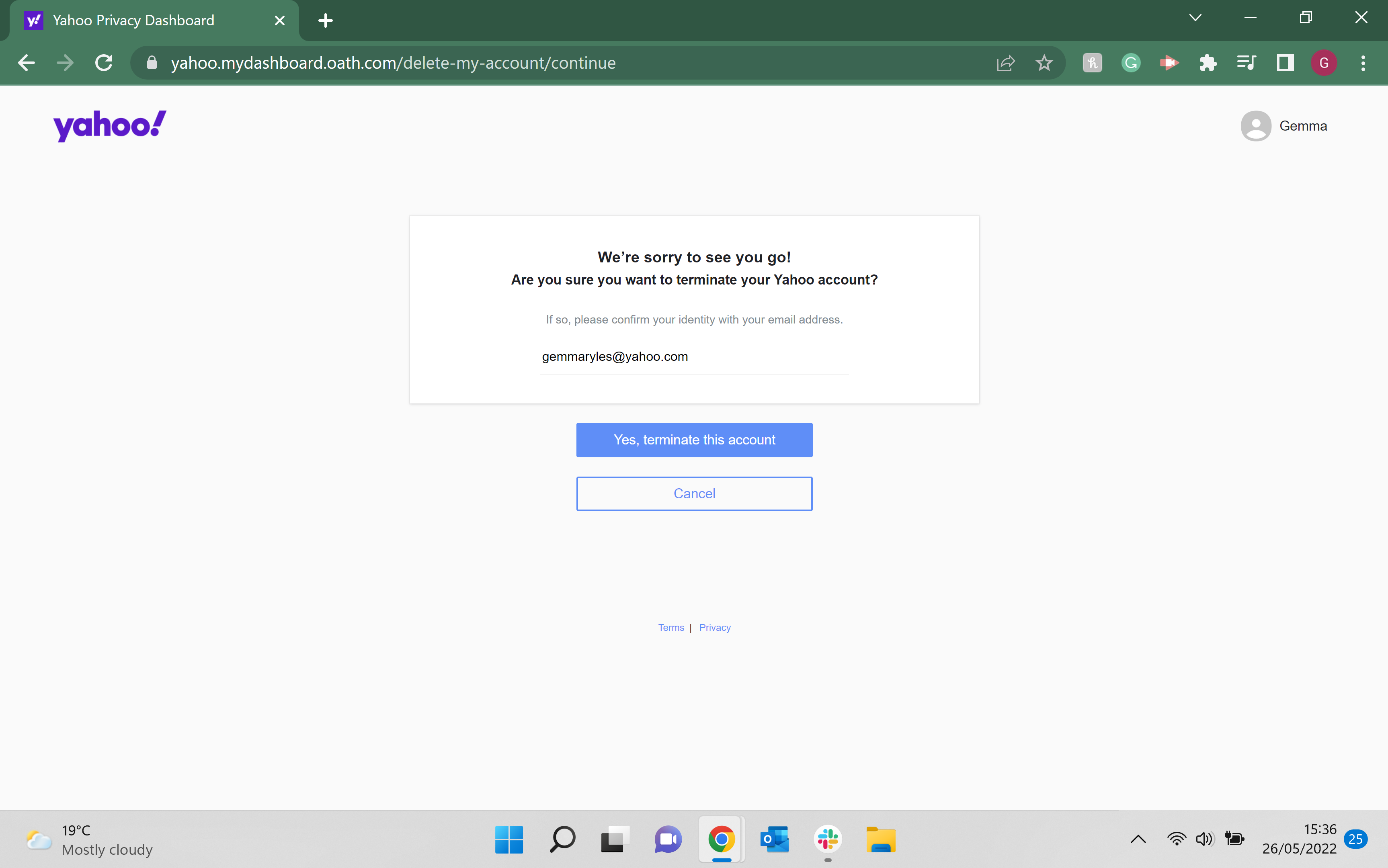The width and height of the screenshot is (1388, 868).
Task: Open the Extensions puzzle icon
Action: (x=1208, y=63)
